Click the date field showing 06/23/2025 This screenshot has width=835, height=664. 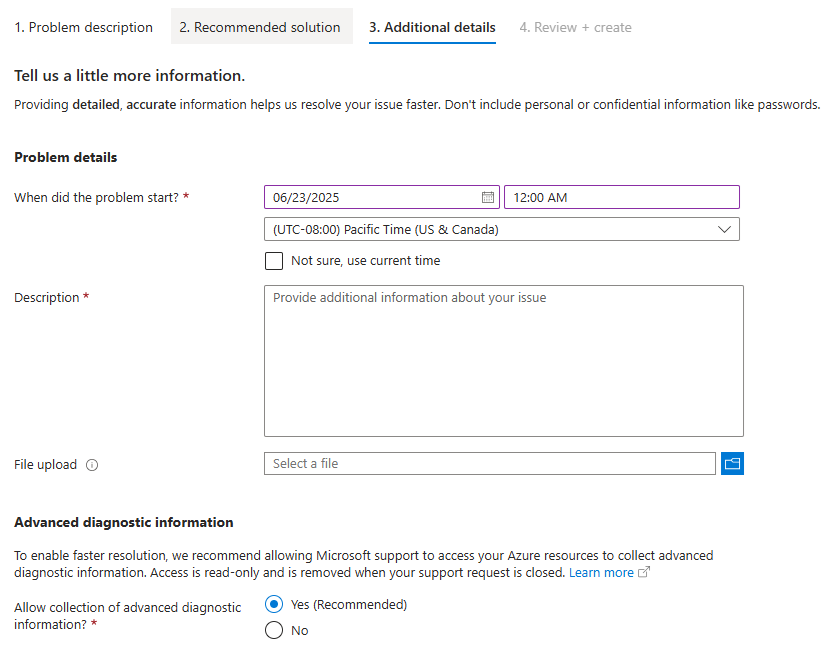[x=370, y=198]
